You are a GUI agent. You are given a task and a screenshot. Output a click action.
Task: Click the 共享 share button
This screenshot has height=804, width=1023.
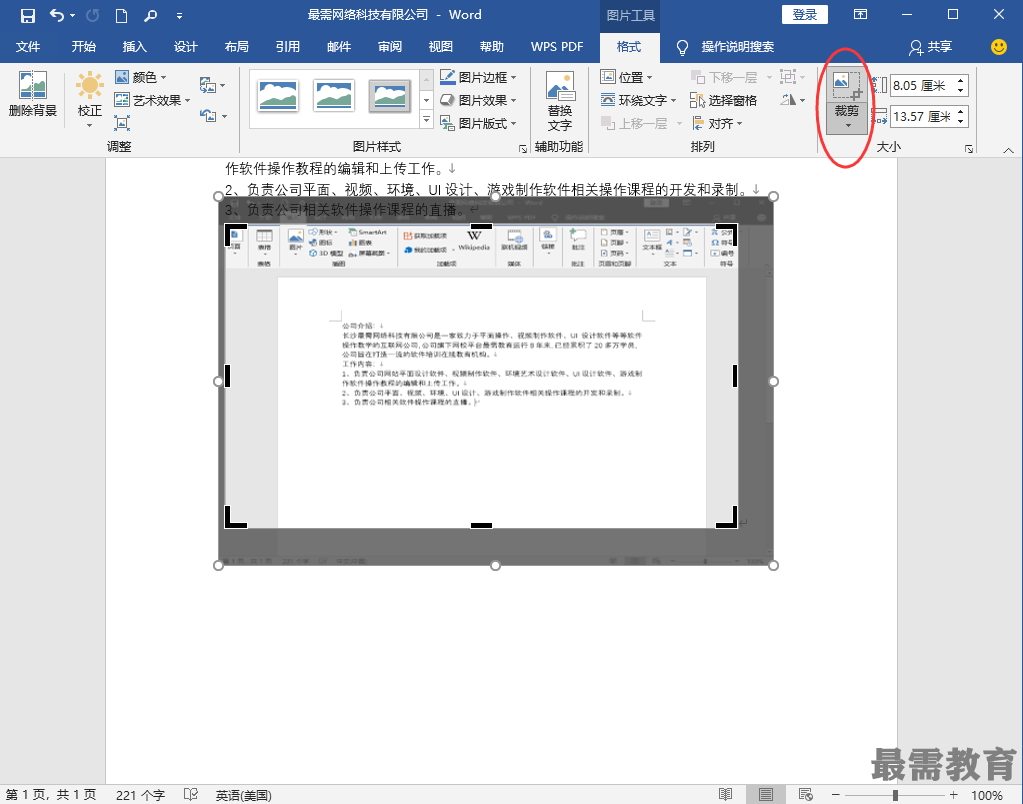pos(931,47)
